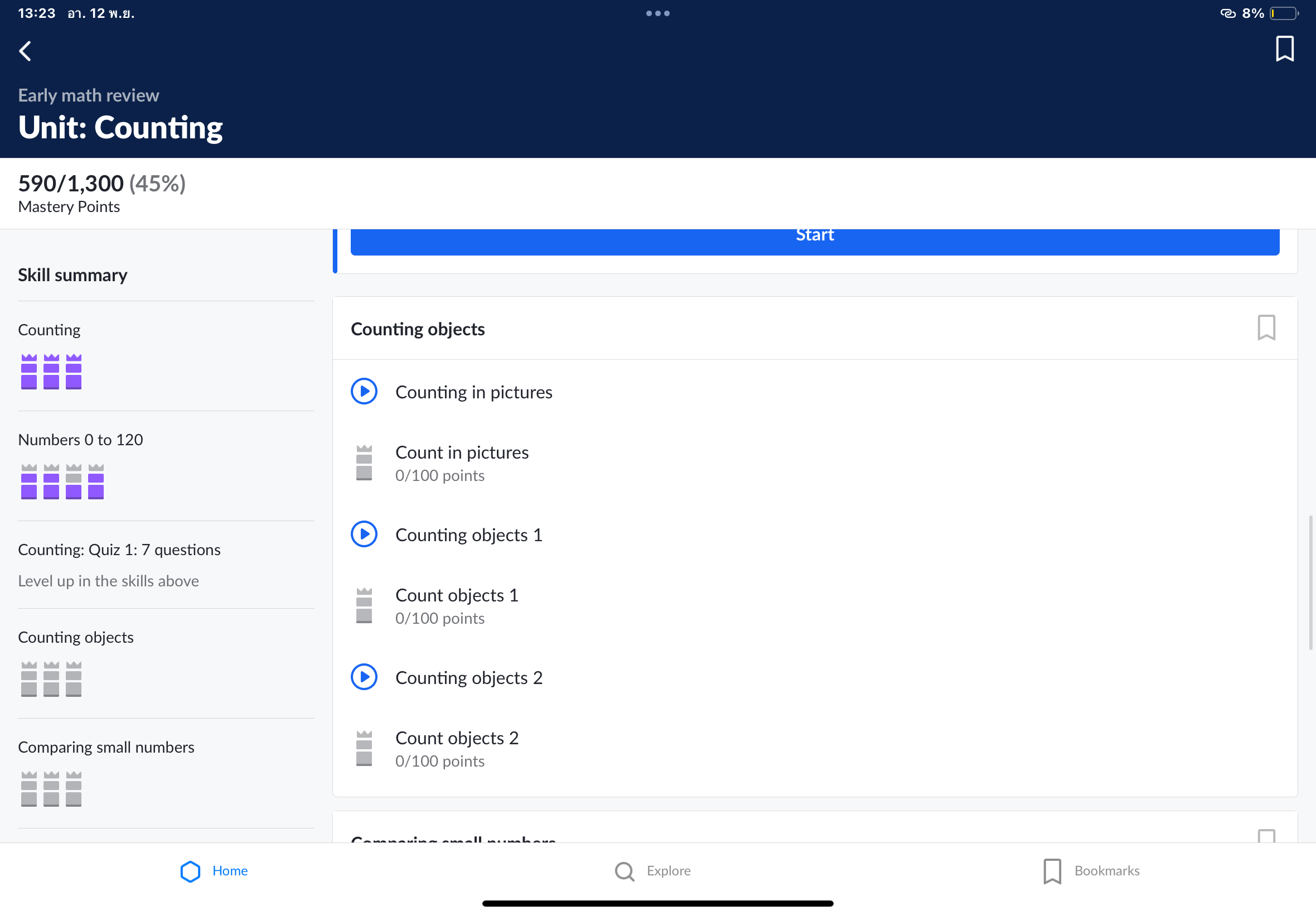Play the Counting objects 1 video
The height and width of the screenshot is (915, 1316).
(364, 534)
